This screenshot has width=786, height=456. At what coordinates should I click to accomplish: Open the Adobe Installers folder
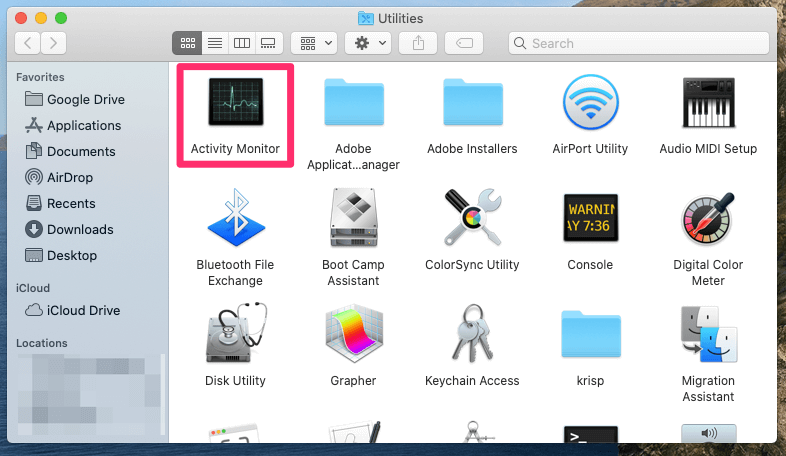point(473,102)
